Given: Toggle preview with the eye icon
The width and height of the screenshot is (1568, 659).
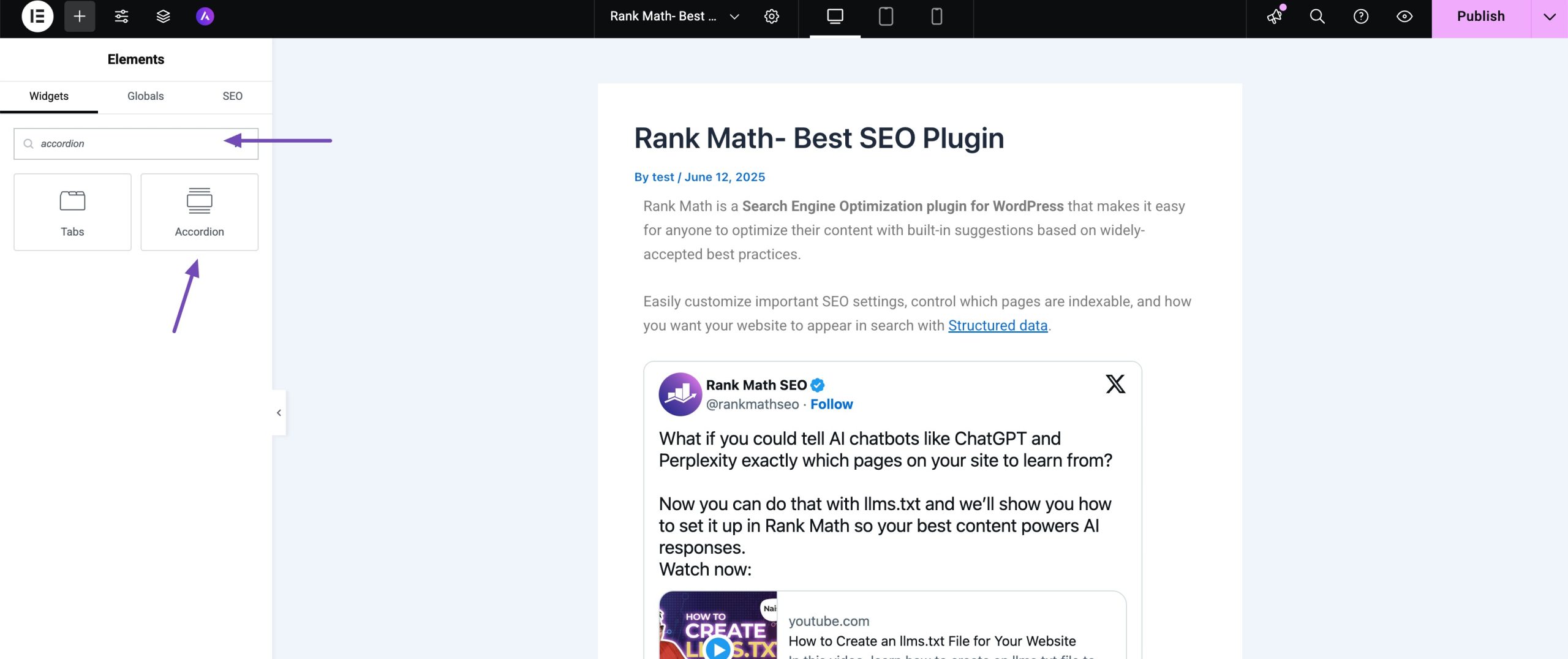Looking at the screenshot, I should [x=1404, y=17].
